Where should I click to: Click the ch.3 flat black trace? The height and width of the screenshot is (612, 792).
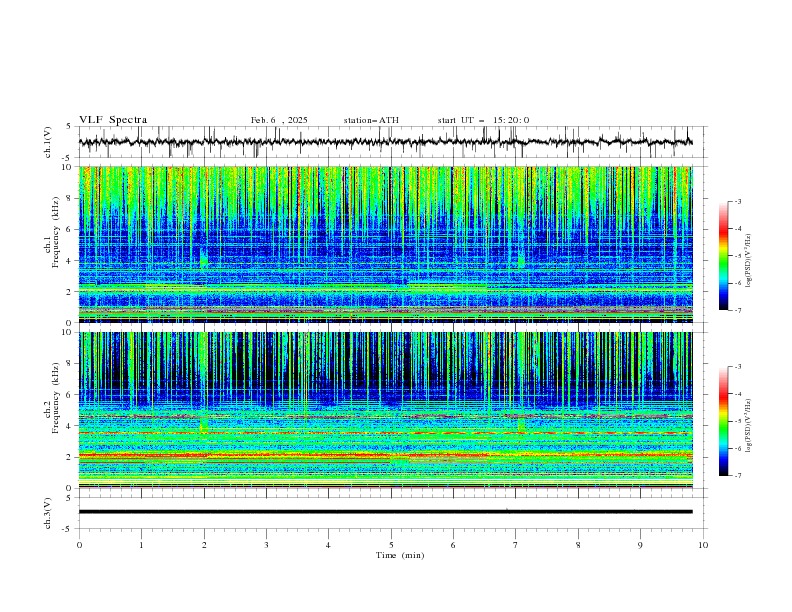[x=386, y=512]
